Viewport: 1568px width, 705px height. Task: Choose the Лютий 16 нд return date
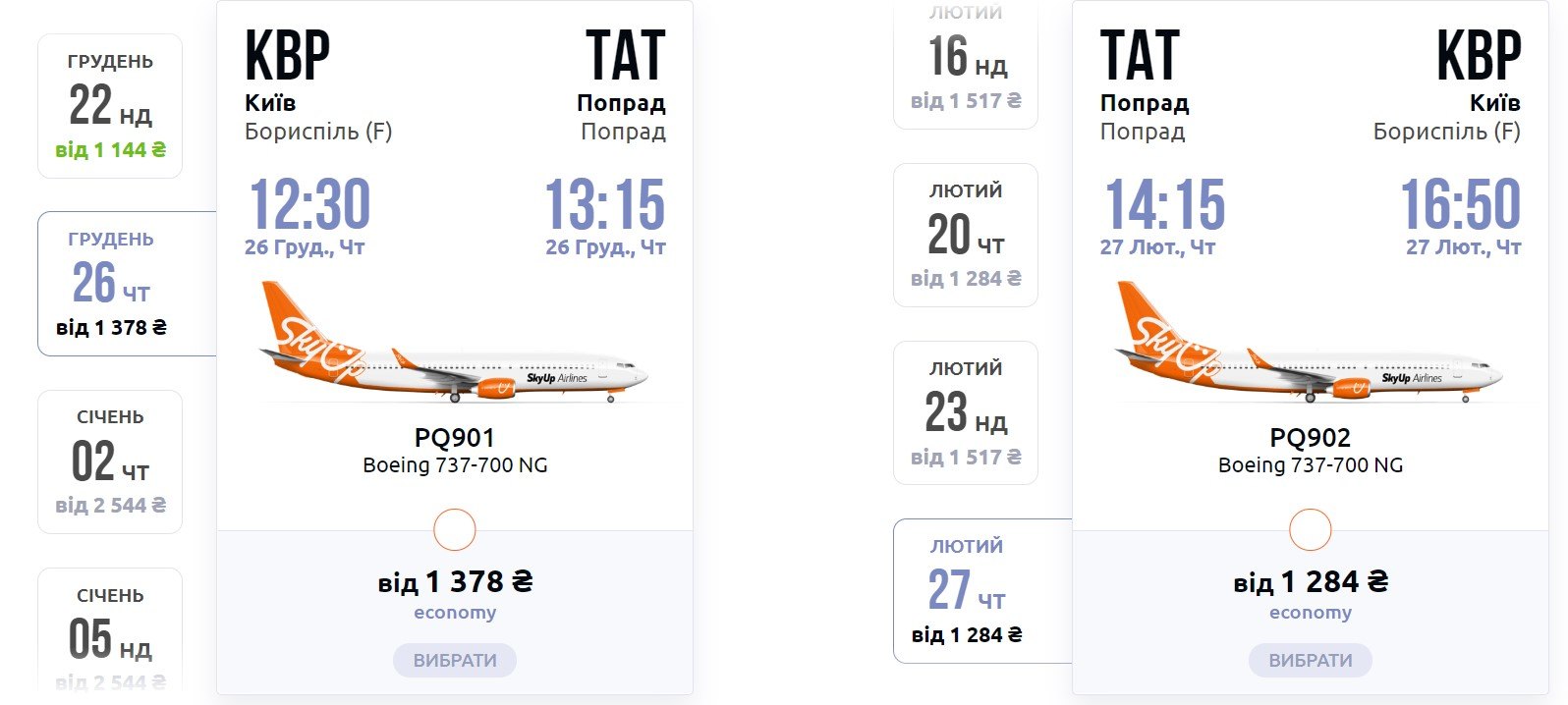pos(966,65)
